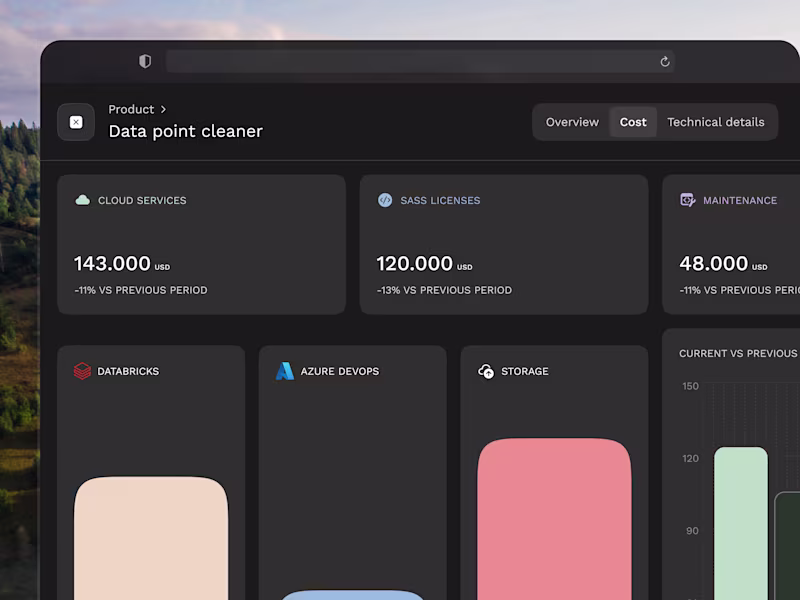Open the Technical details tab

pyautogui.click(x=715, y=122)
